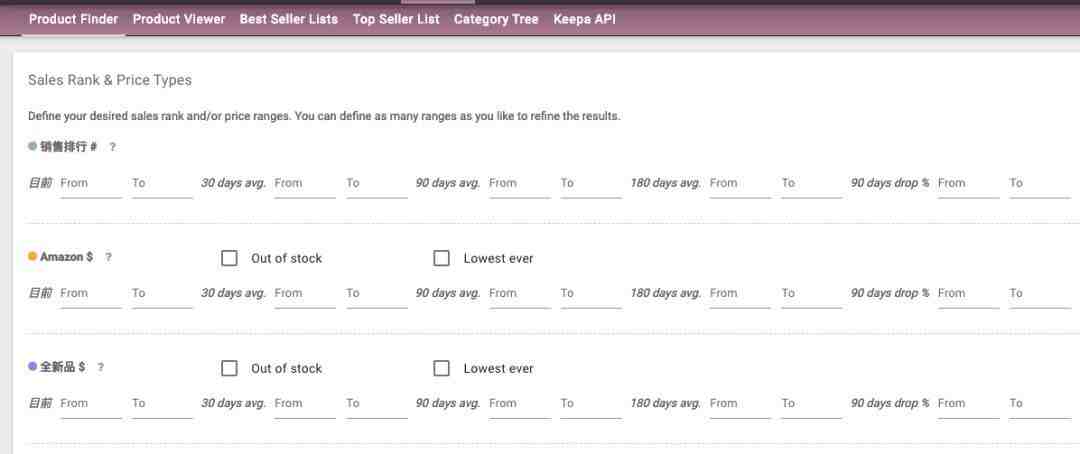Screen dimensions: 1080x454
Task: Click the orange dot beside Amazon $
Action: pos(32,256)
